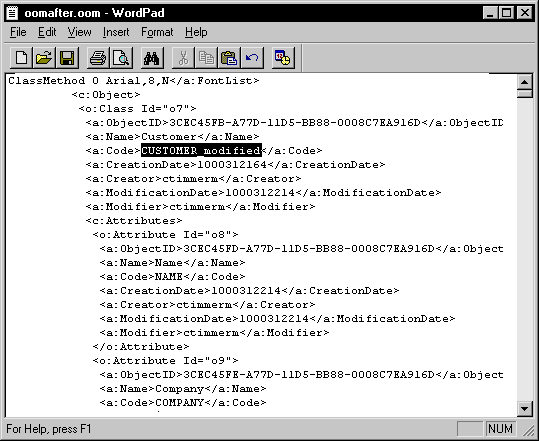Click the Copy toolbar icon
Image resolution: width=539 pixels, height=441 pixels.
click(x=206, y=58)
